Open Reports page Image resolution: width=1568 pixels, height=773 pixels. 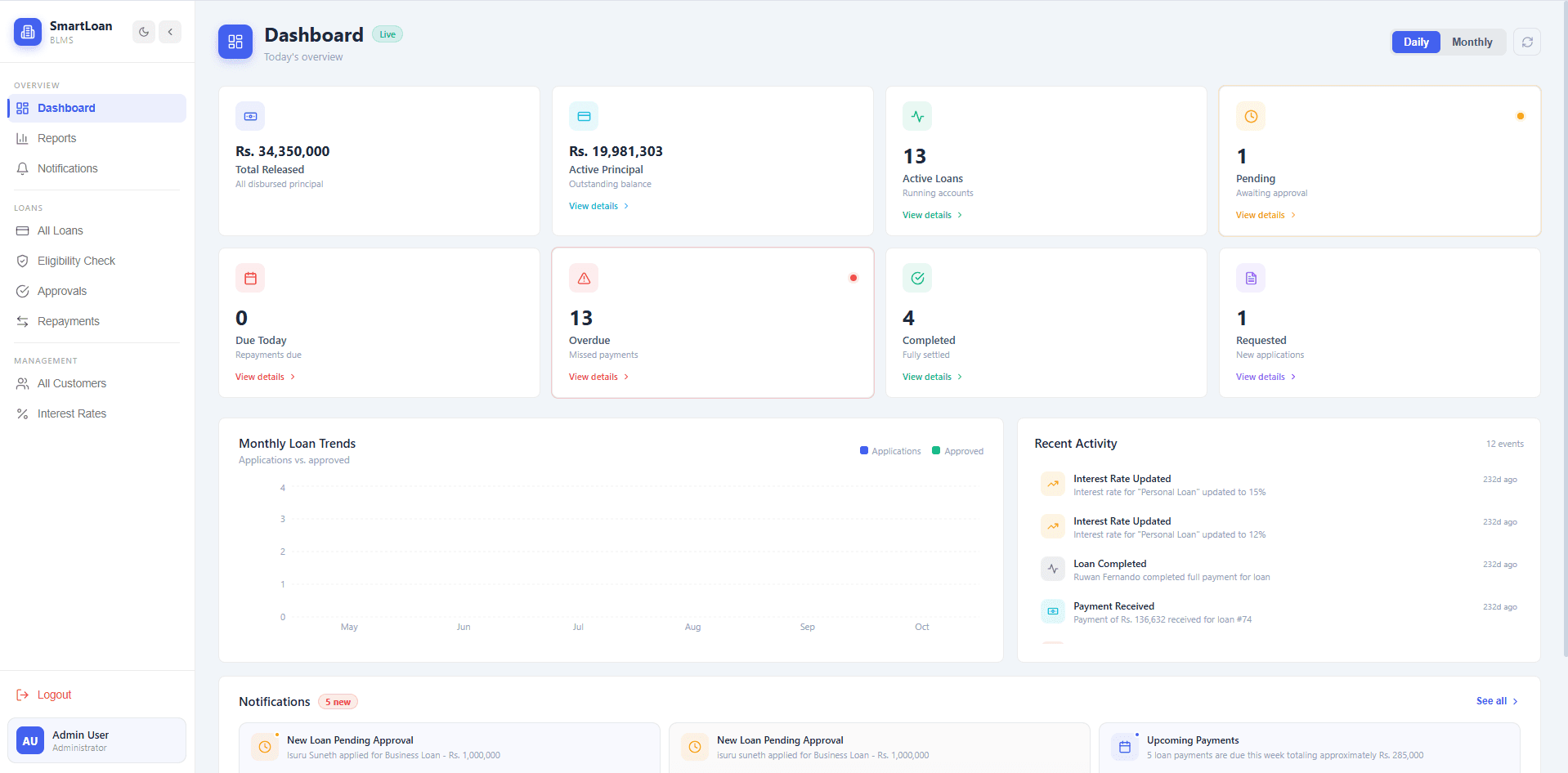point(96,138)
